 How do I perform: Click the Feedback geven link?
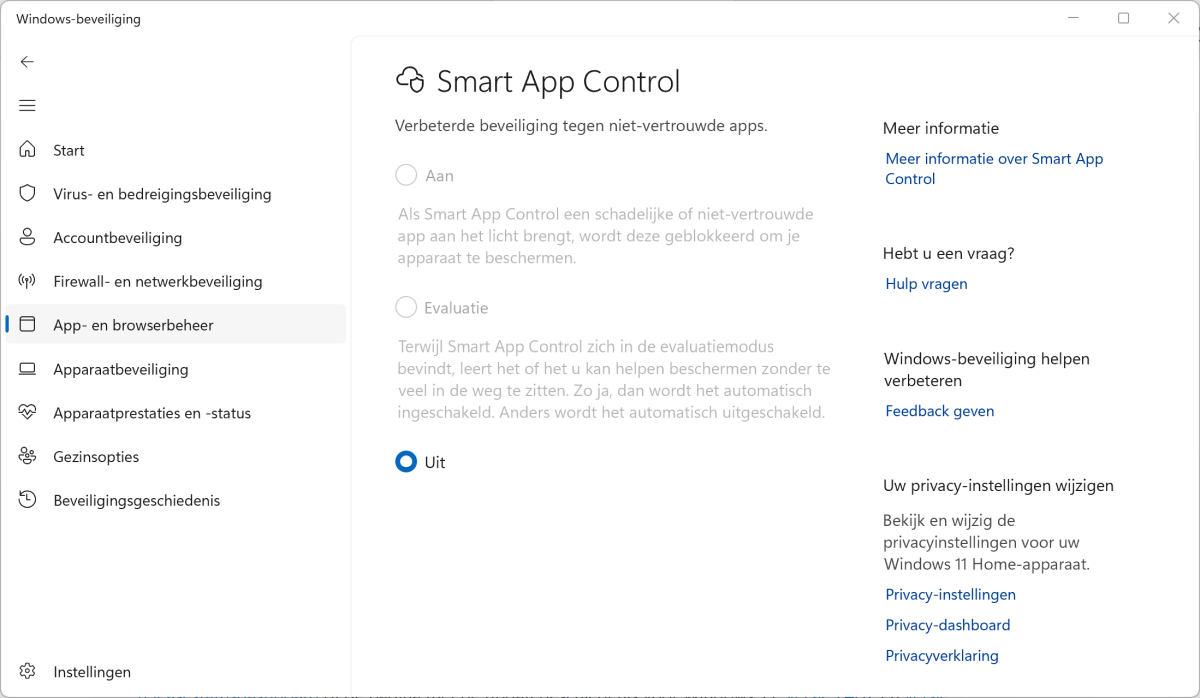[x=939, y=411]
